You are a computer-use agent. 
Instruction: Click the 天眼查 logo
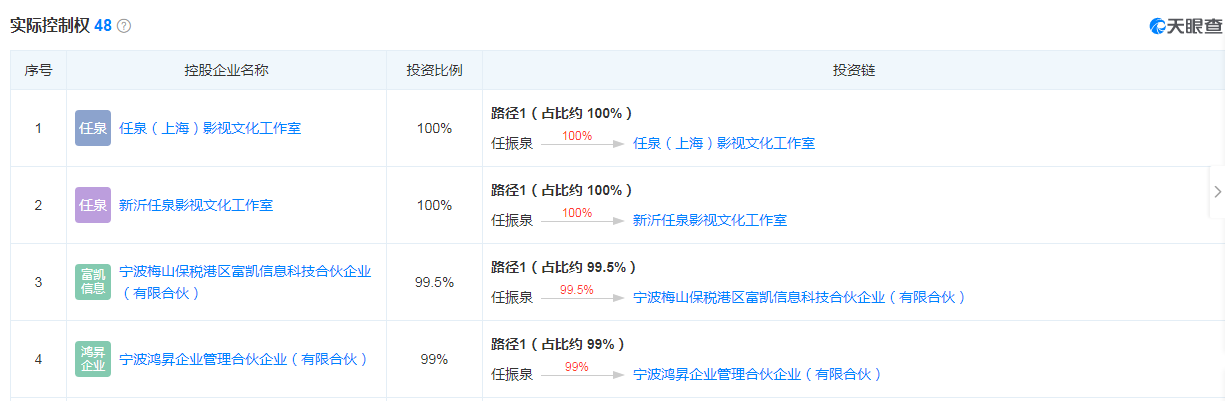point(1186,26)
